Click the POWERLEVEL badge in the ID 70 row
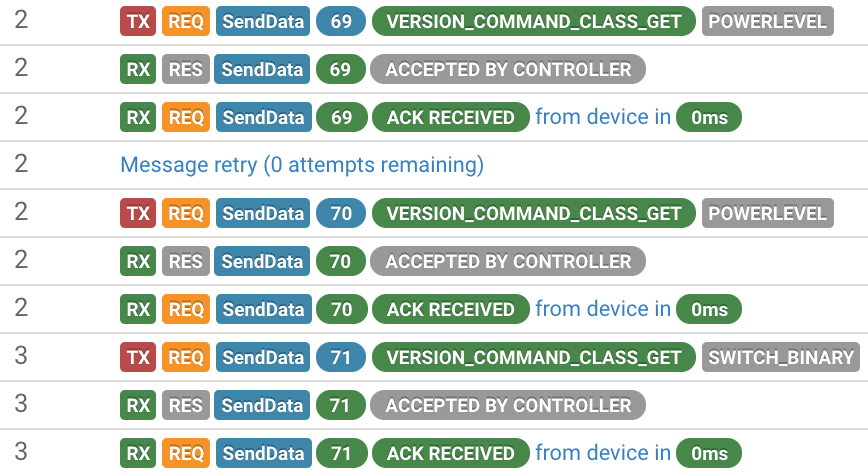The width and height of the screenshot is (868, 476). 767,213
